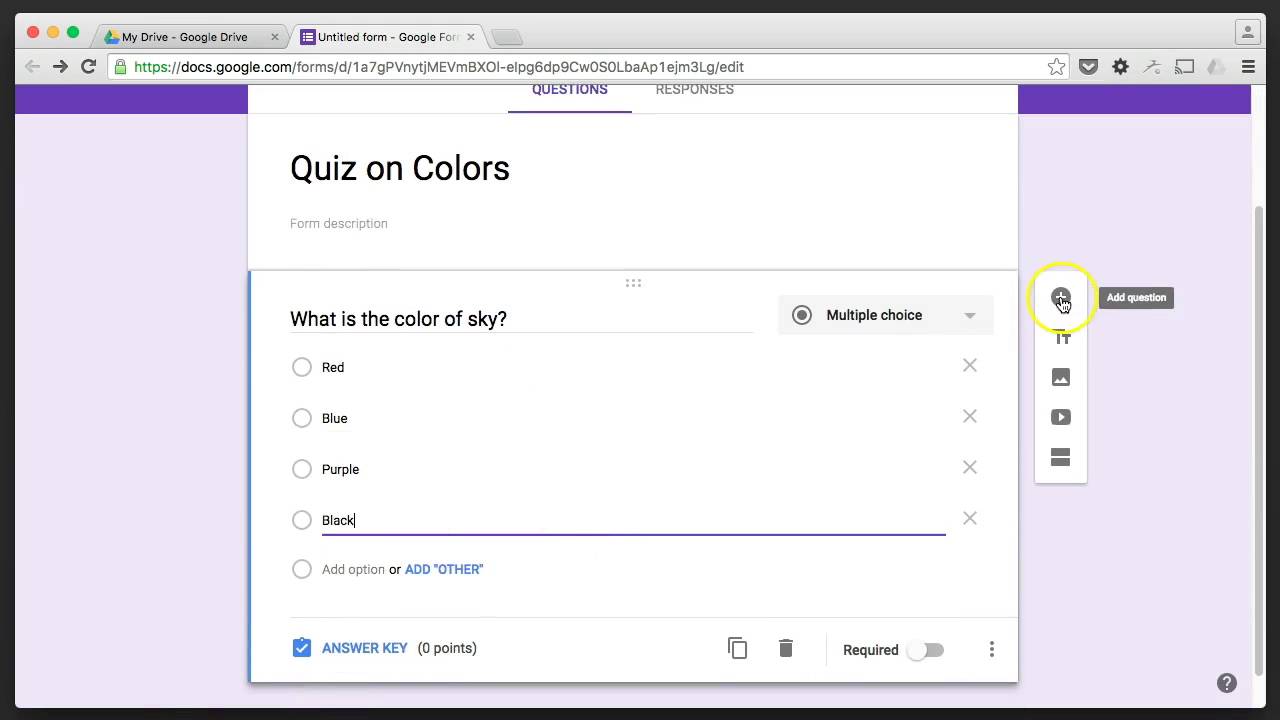Duplicate the current question
Screen dimensions: 1280x720
(x=737, y=648)
